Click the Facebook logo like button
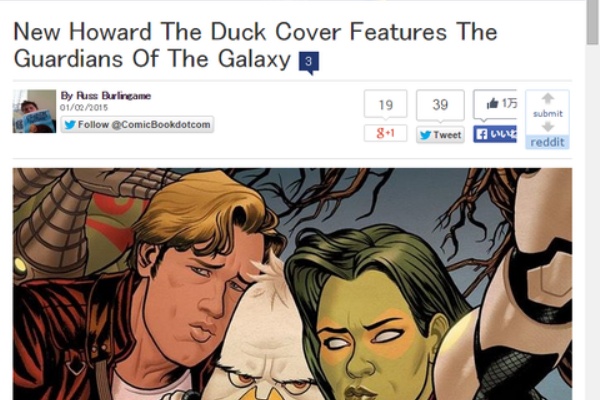This screenshot has width=600, height=400. [495, 134]
